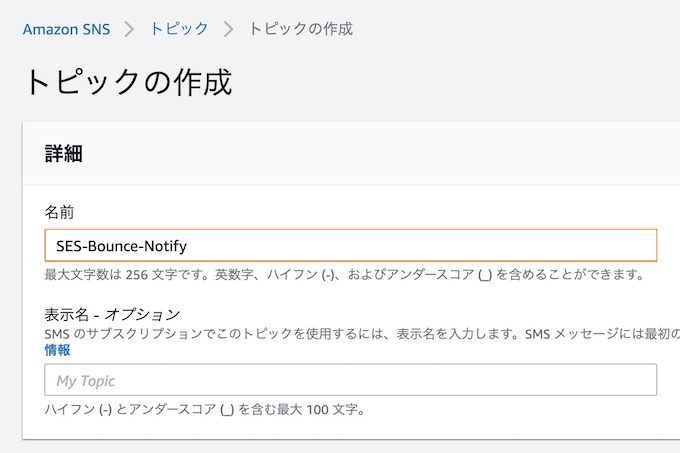
Task: Click the 表示名 - オプション label
Action: (x=112, y=314)
